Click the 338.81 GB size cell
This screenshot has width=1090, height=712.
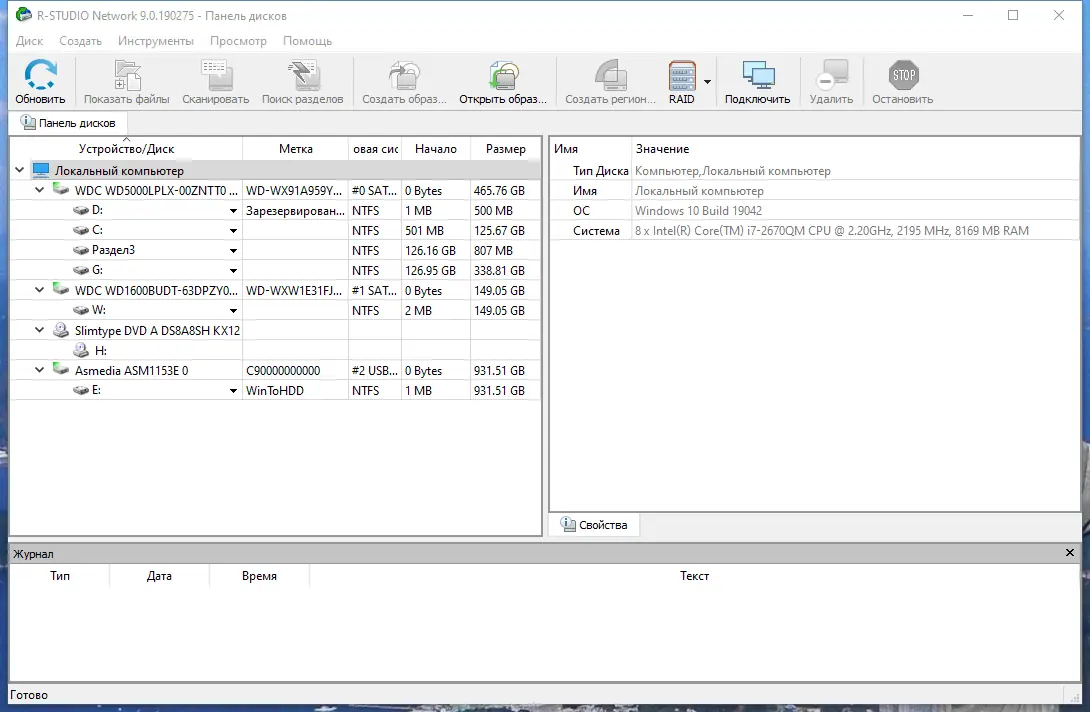click(x=505, y=270)
